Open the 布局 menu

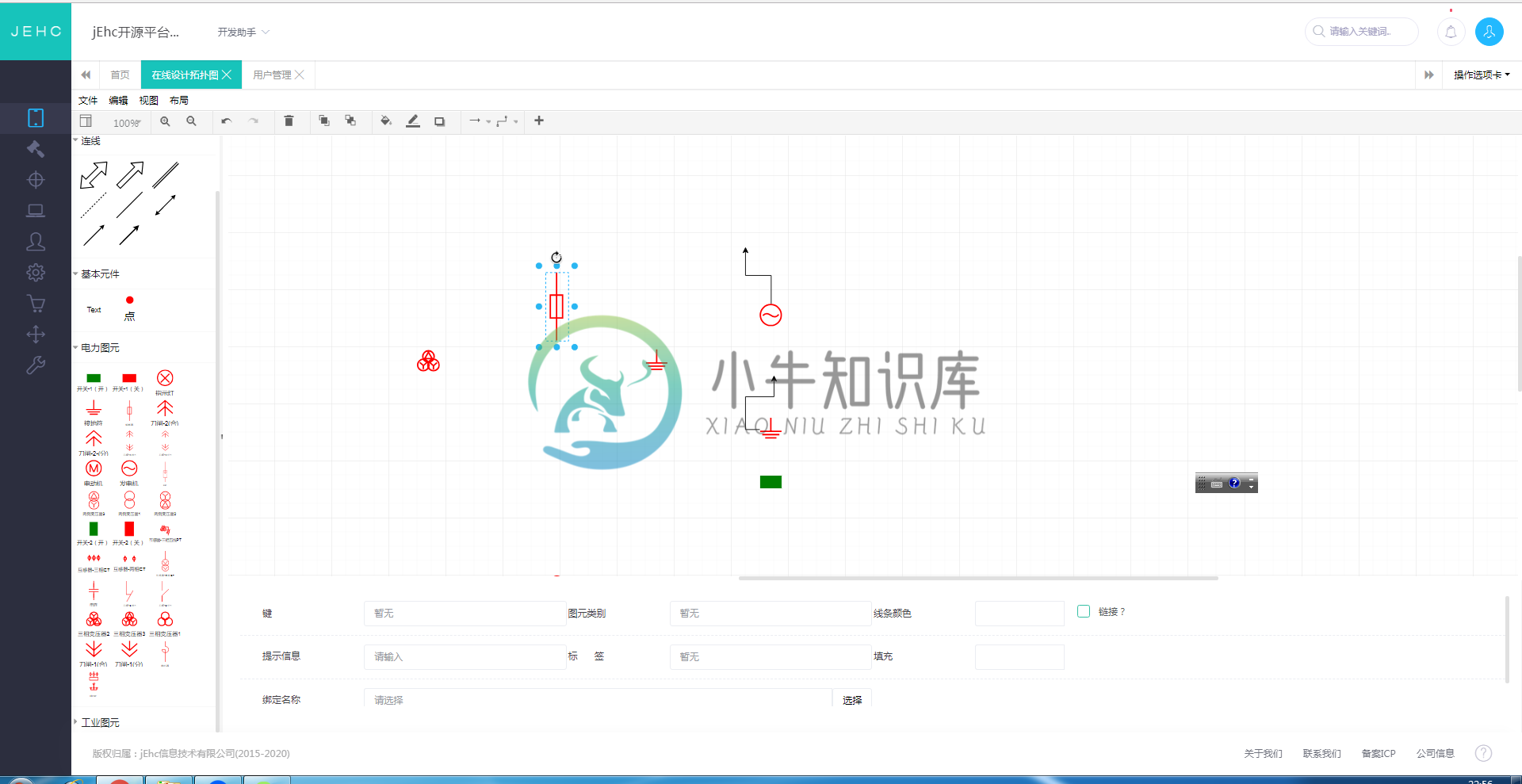pyautogui.click(x=179, y=101)
